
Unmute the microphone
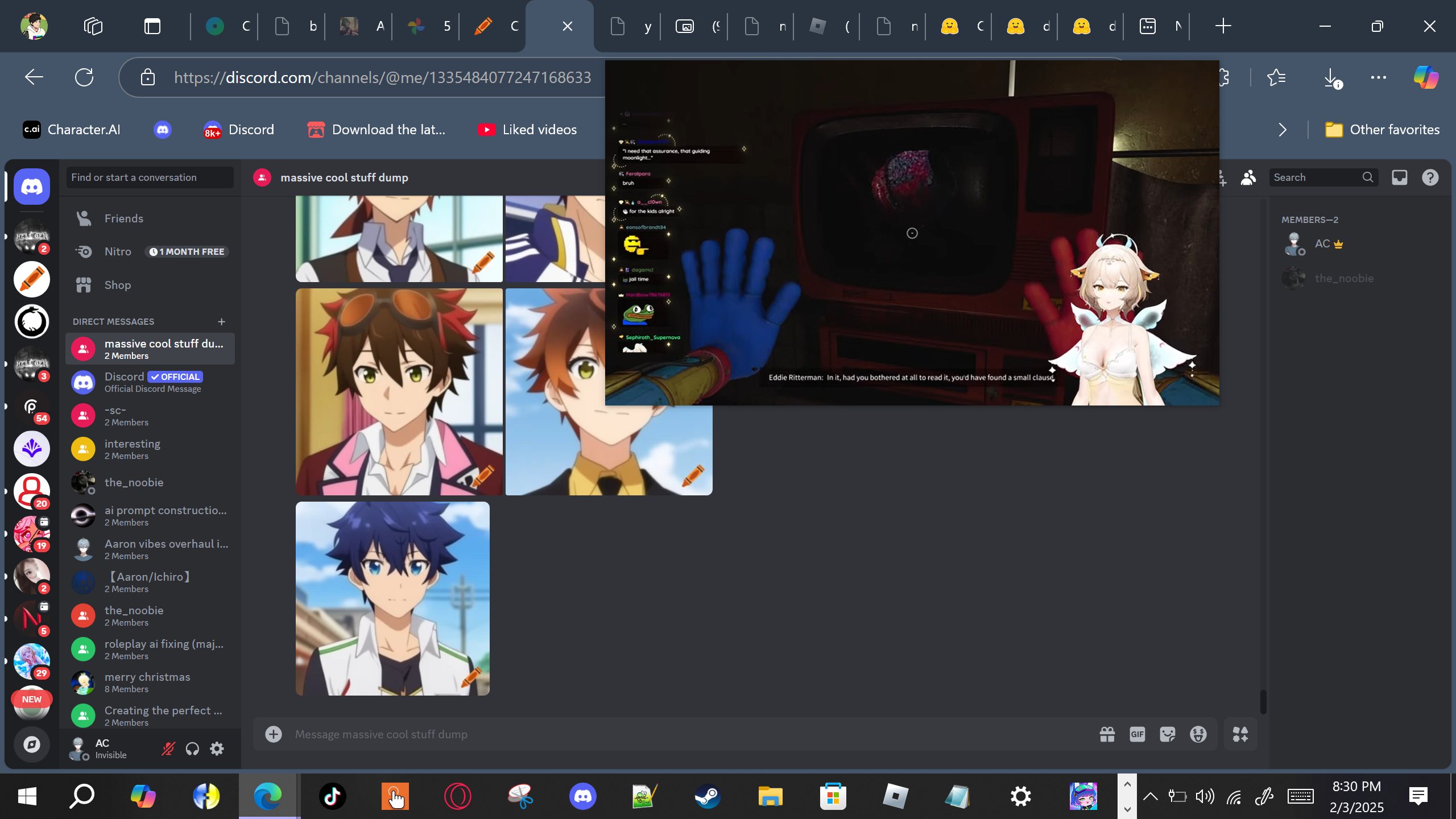(x=168, y=748)
